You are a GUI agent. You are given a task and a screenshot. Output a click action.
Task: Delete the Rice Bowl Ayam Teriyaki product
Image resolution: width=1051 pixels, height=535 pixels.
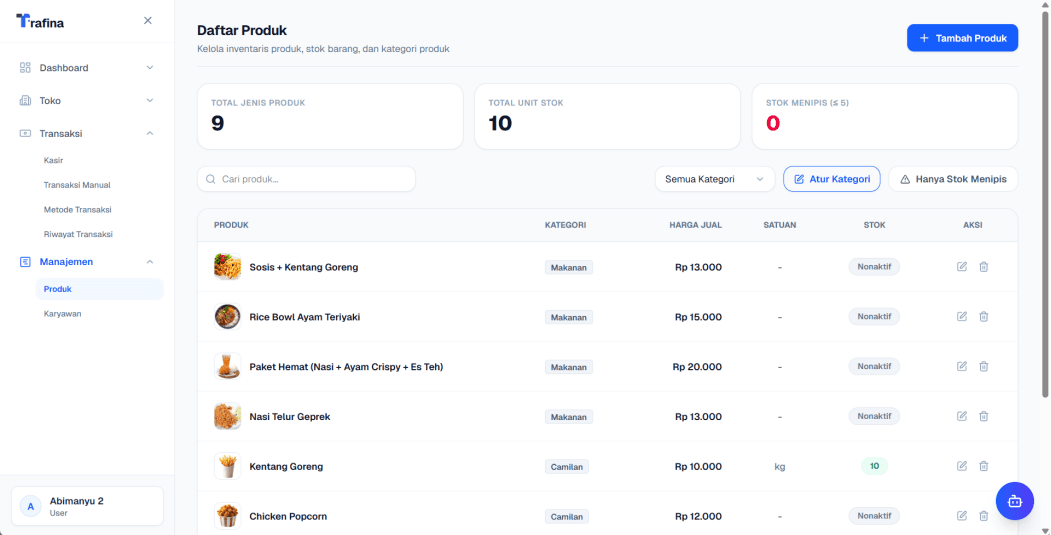[983, 316]
